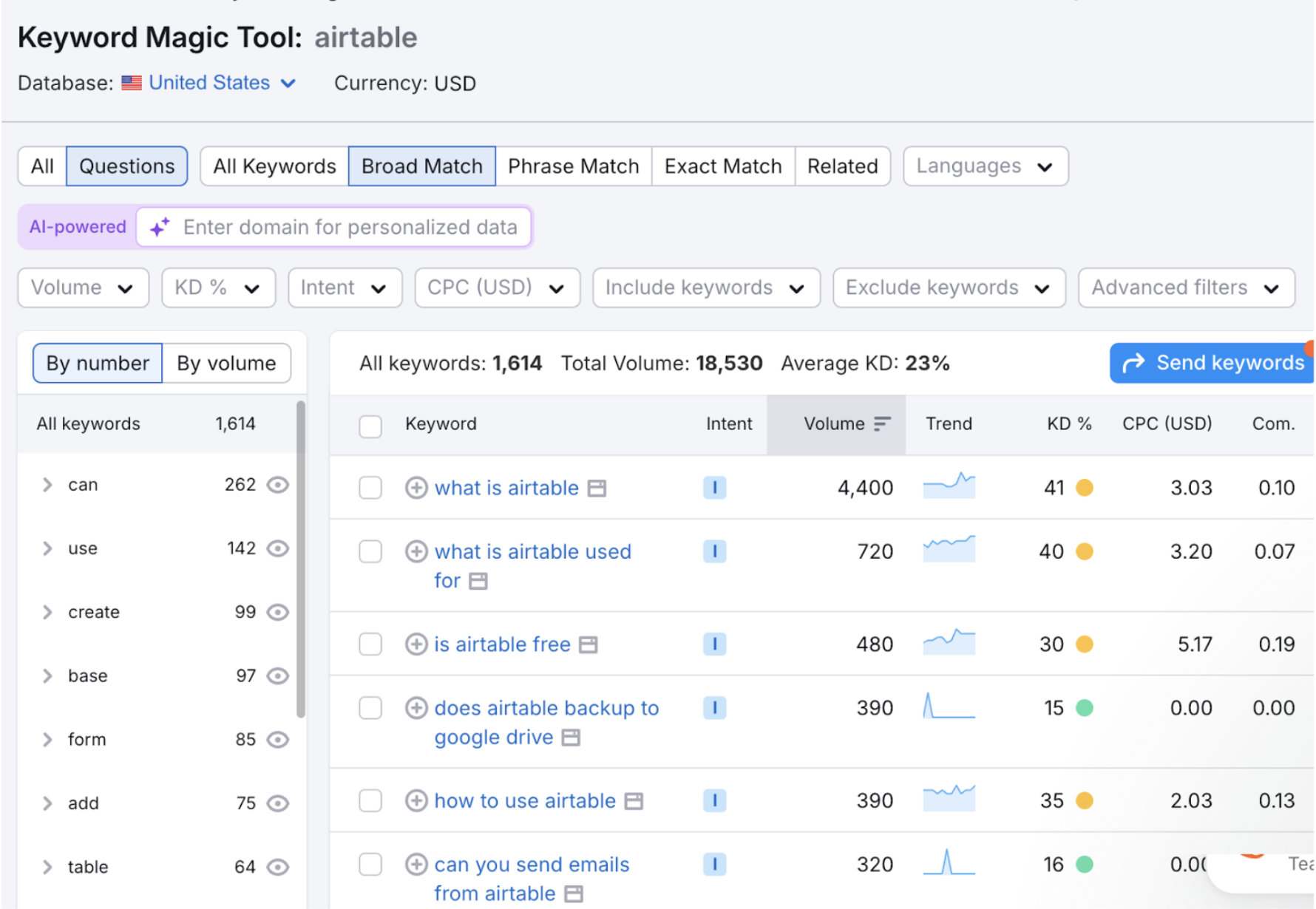Image resolution: width=1316 pixels, height=909 pixels.
Task: Open the Volume filter dropdown
Action: 84,287
